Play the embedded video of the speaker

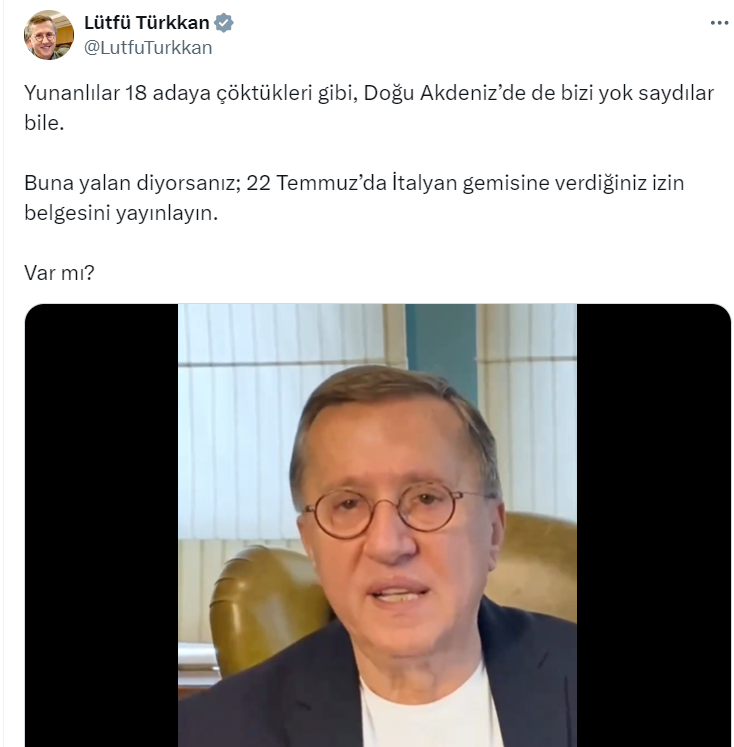tap(377, 525)
